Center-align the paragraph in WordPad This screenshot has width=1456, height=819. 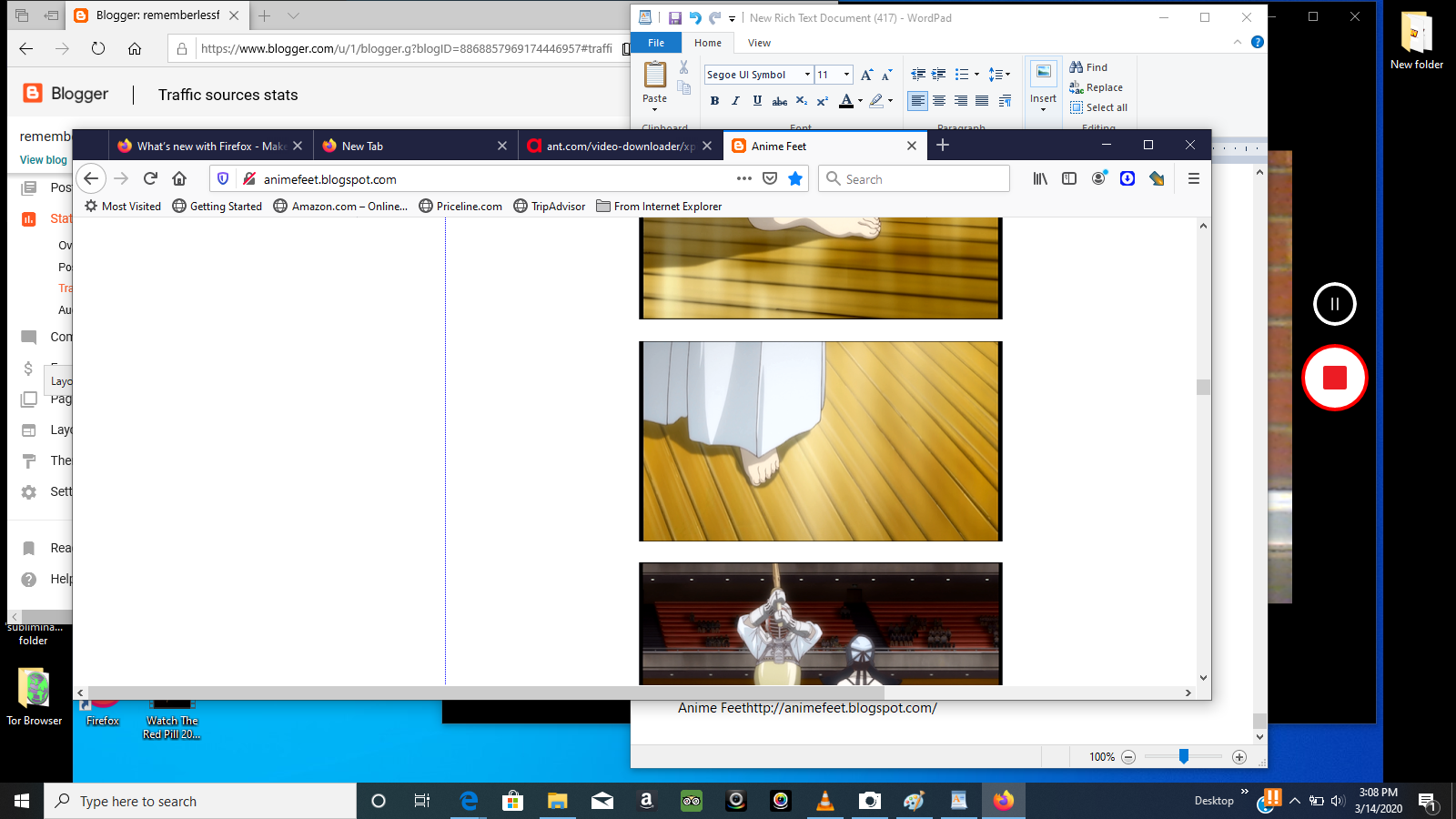pyautogui.click(x=939, y=101)
